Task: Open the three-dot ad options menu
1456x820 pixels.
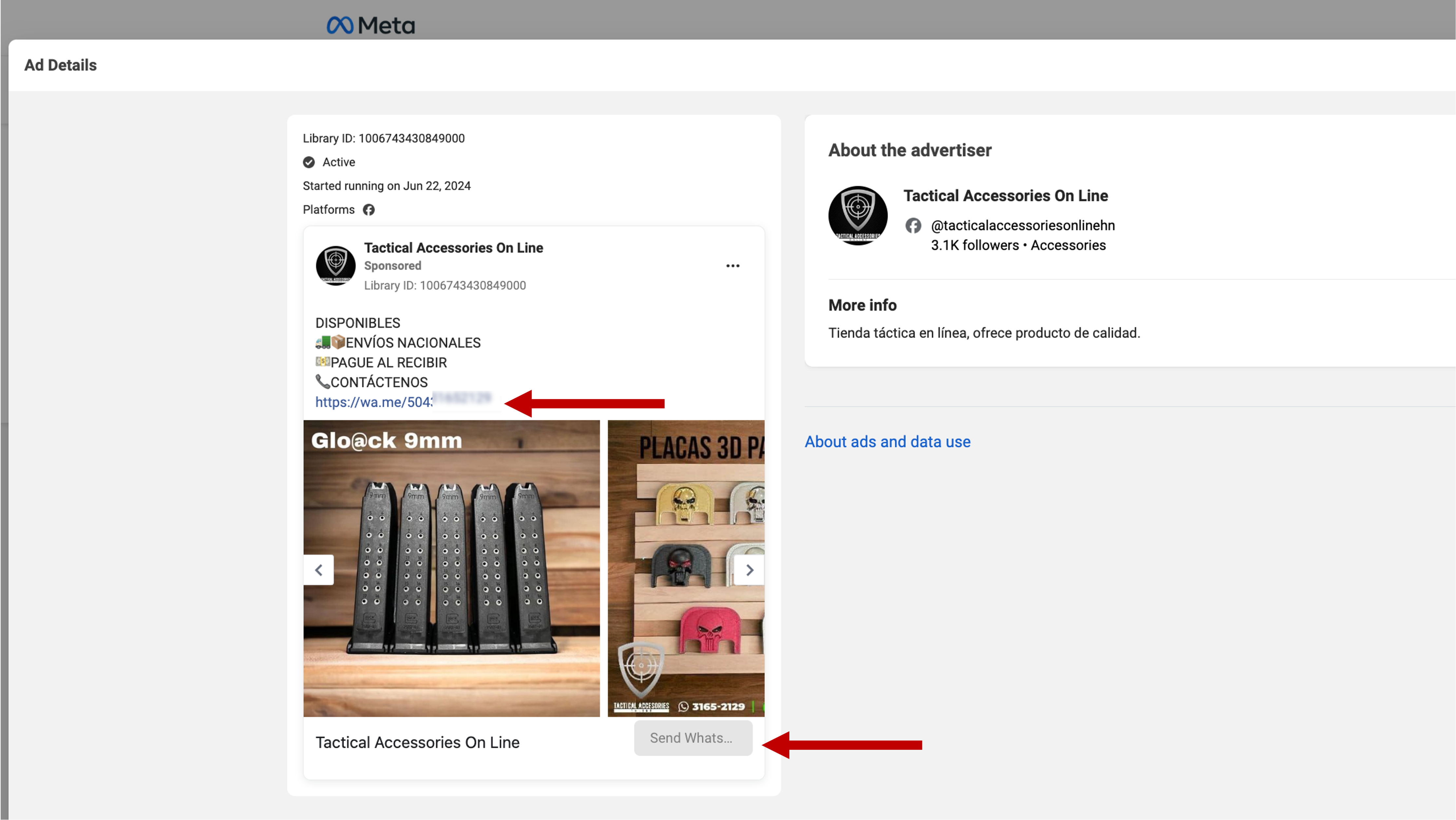Action: click(x=732, y=266)
